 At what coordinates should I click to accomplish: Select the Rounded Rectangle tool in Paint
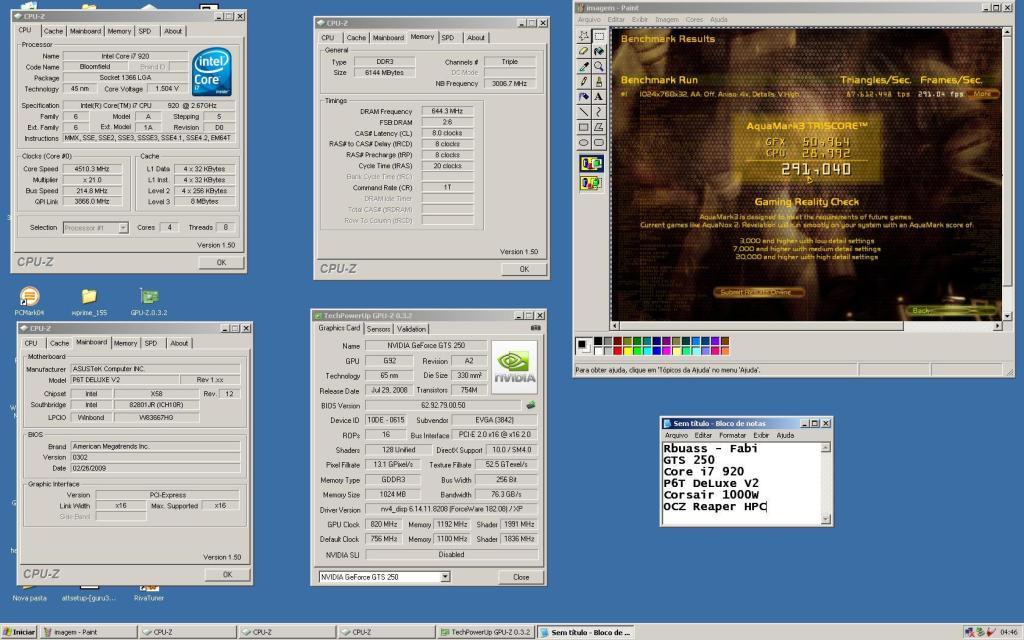pyautogui.click(x=598, y=142)
